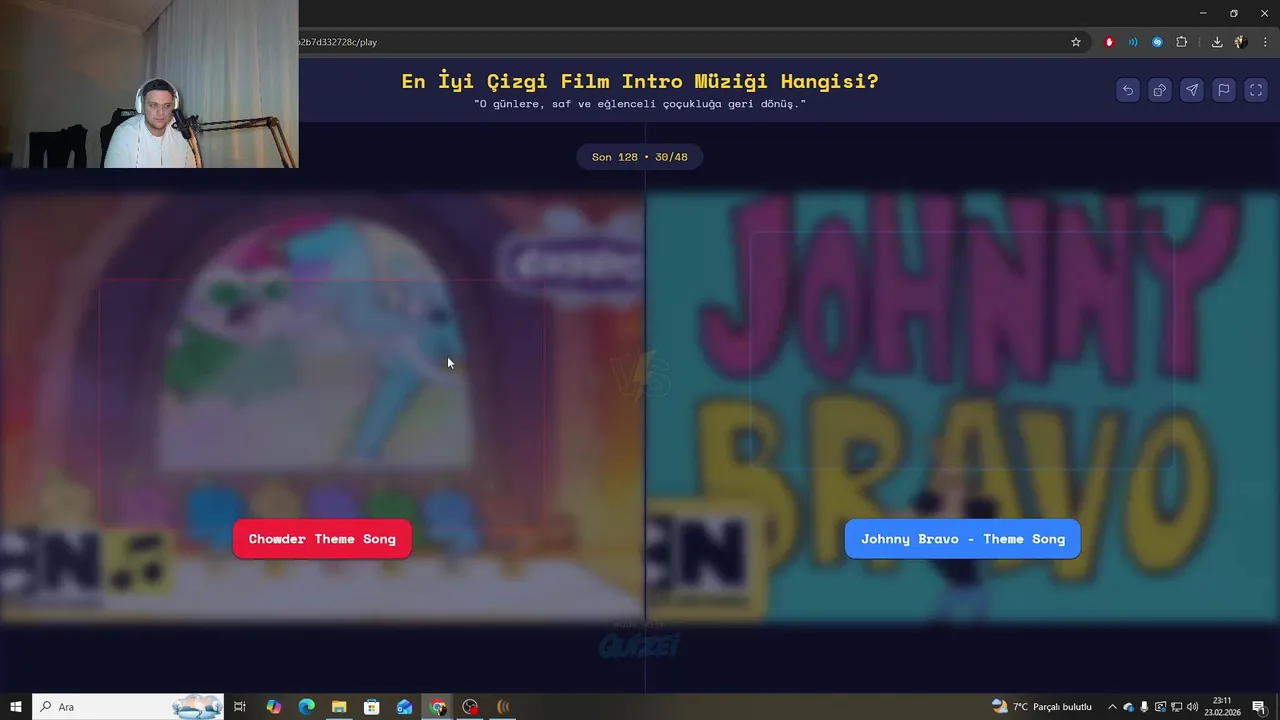
Task: Open Microsoft Edge from the taskbar
Action: point(306,707)
